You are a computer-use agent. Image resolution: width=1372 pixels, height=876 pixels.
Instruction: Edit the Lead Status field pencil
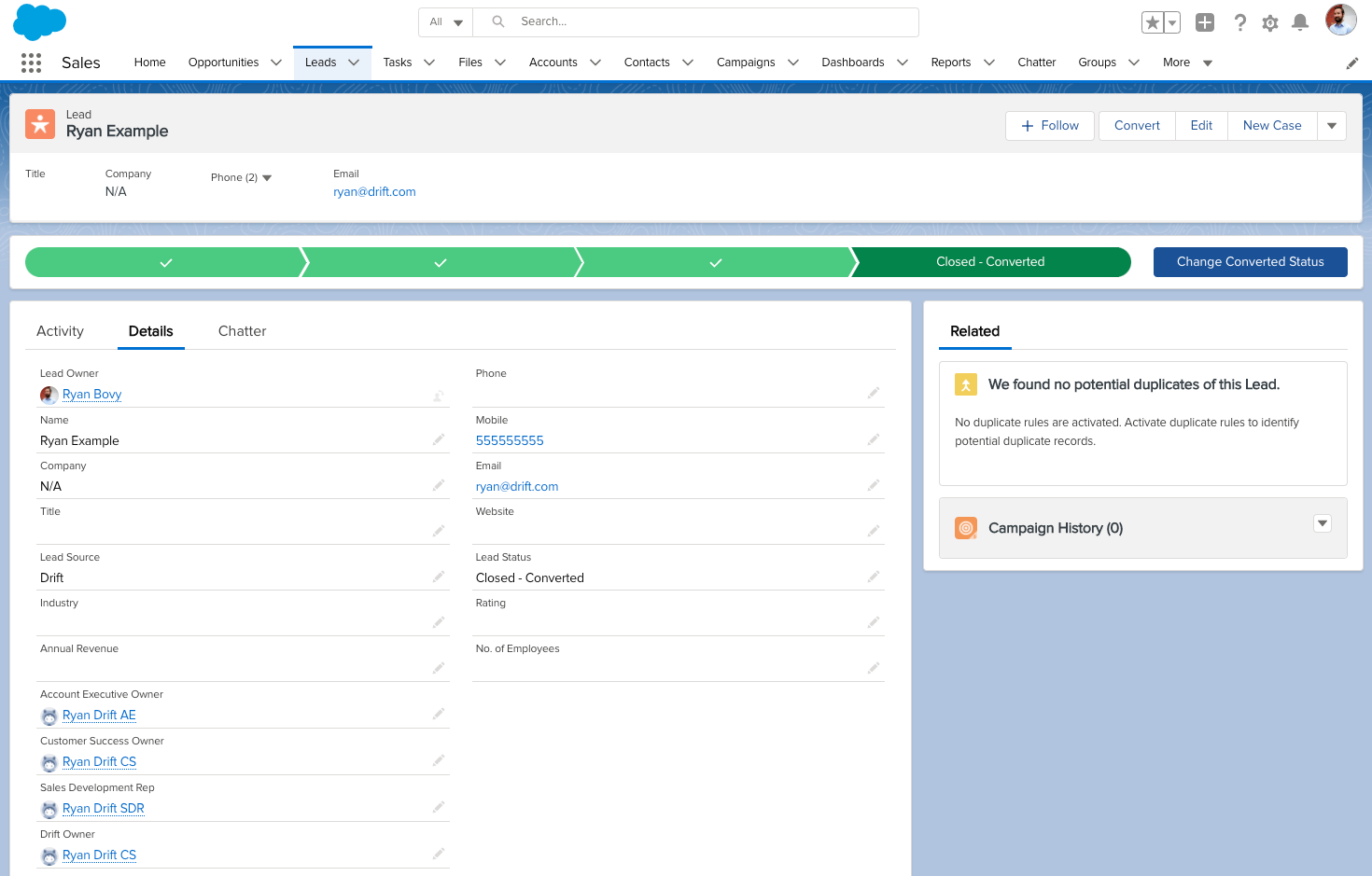874,577
